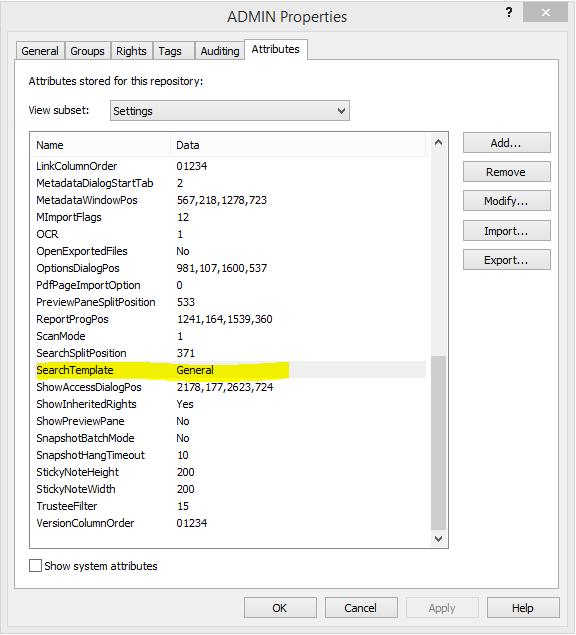Close the ADMIN Properties dialog
The width and height of the screenshot is (576, 635).
545,13
